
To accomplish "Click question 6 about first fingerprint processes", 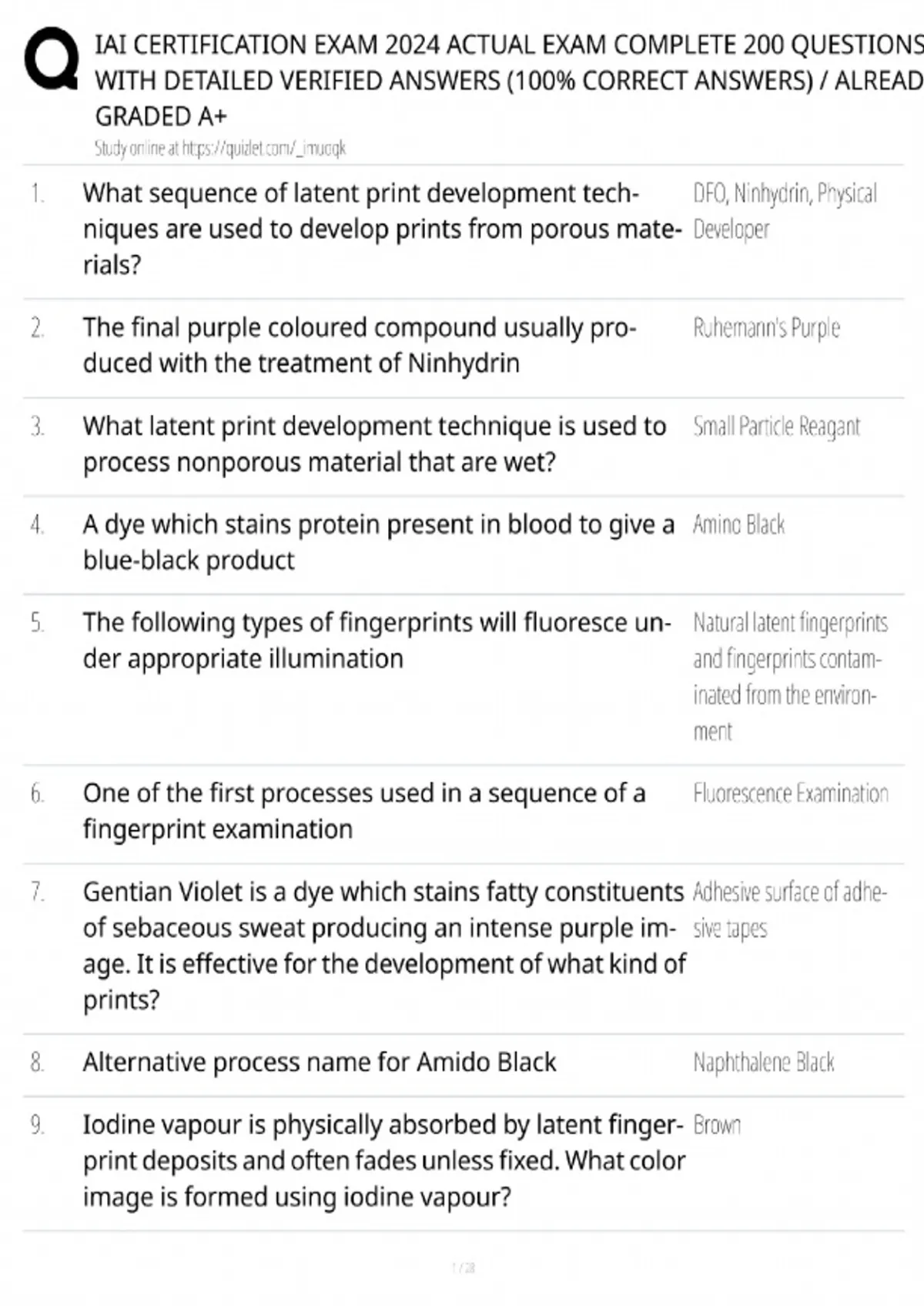I will coord(364,811).
